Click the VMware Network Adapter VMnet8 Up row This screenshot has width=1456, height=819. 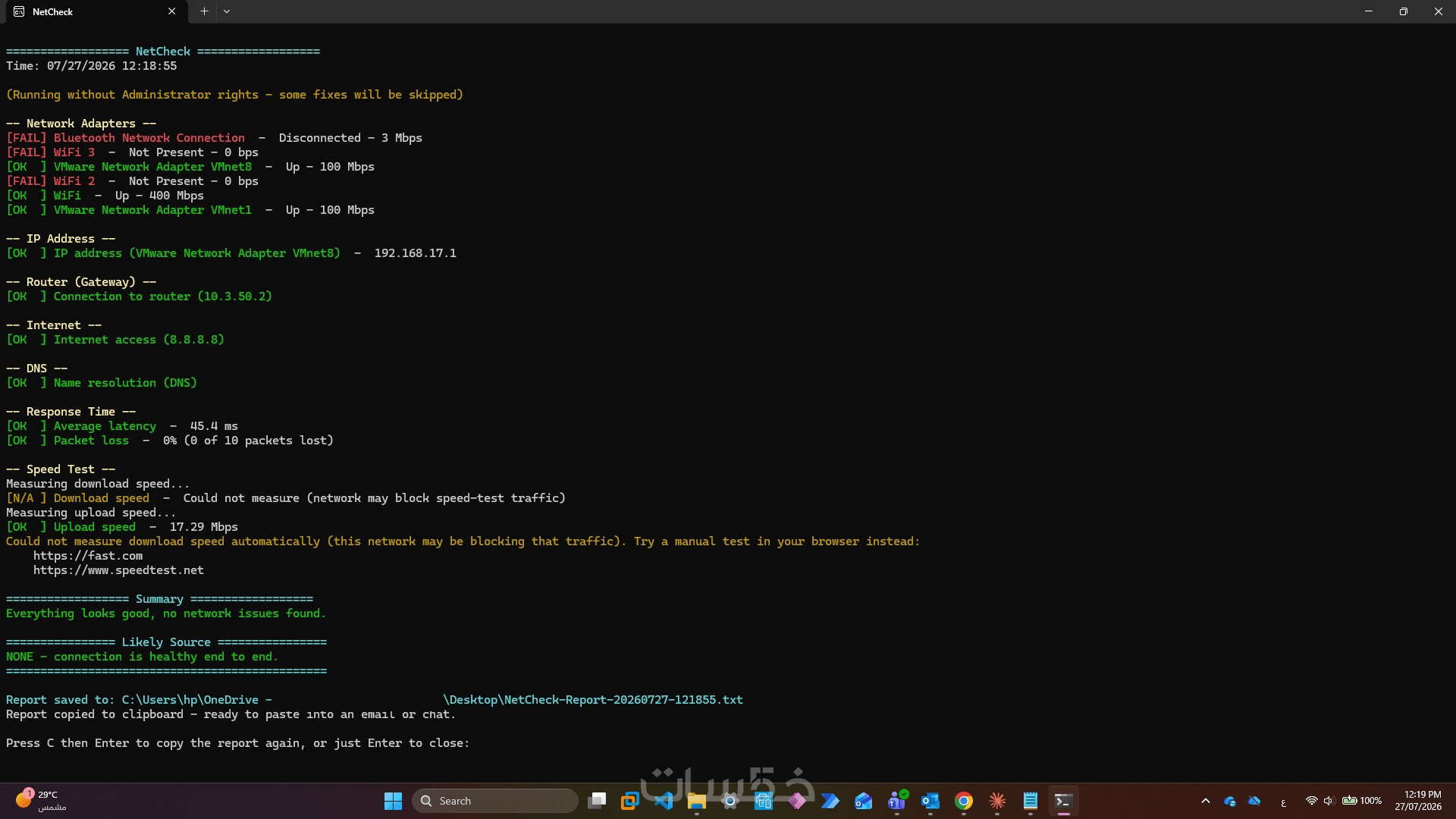[190, 167]
